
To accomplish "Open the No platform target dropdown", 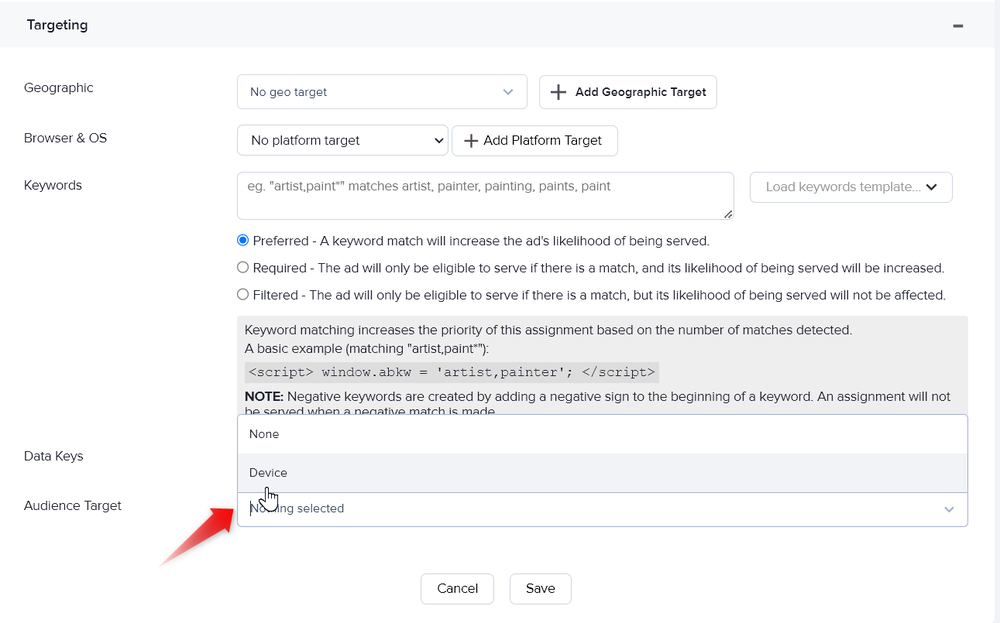I will 342,140.
